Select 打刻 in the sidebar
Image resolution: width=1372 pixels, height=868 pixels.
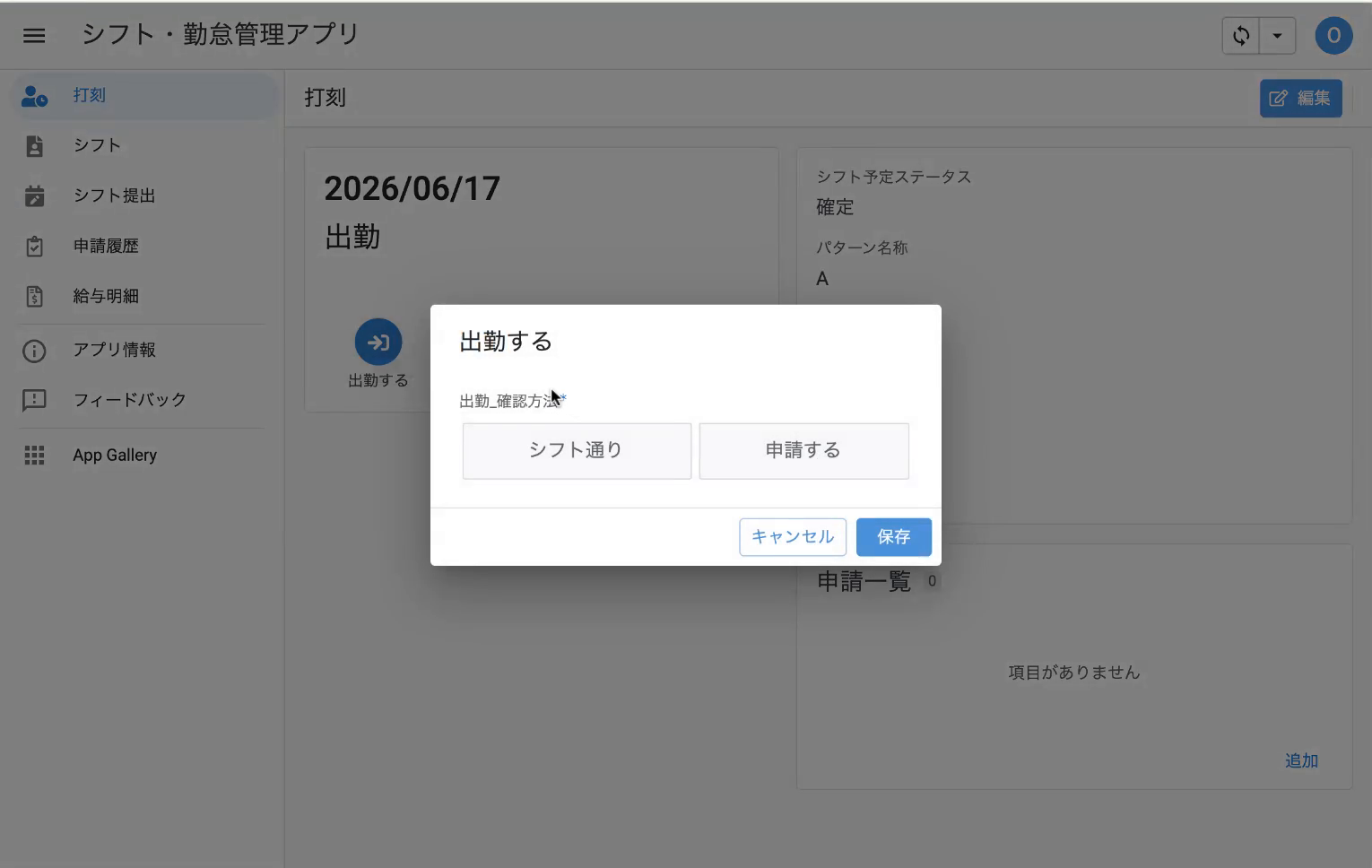(x=145, y=95)
